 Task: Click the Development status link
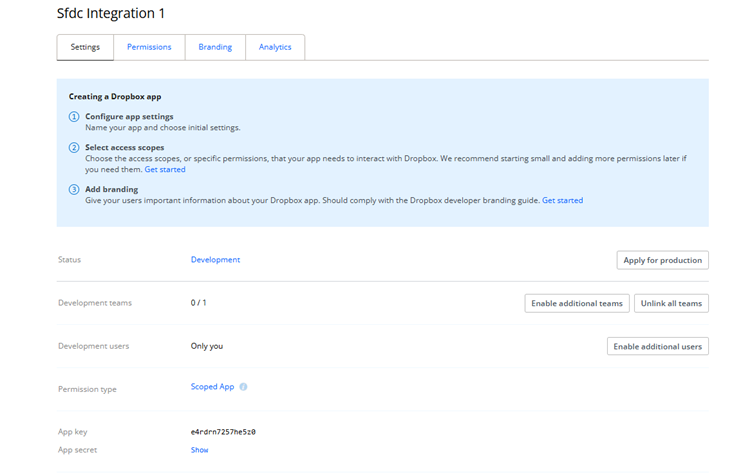pyautogui.click(x=215, y=260)
